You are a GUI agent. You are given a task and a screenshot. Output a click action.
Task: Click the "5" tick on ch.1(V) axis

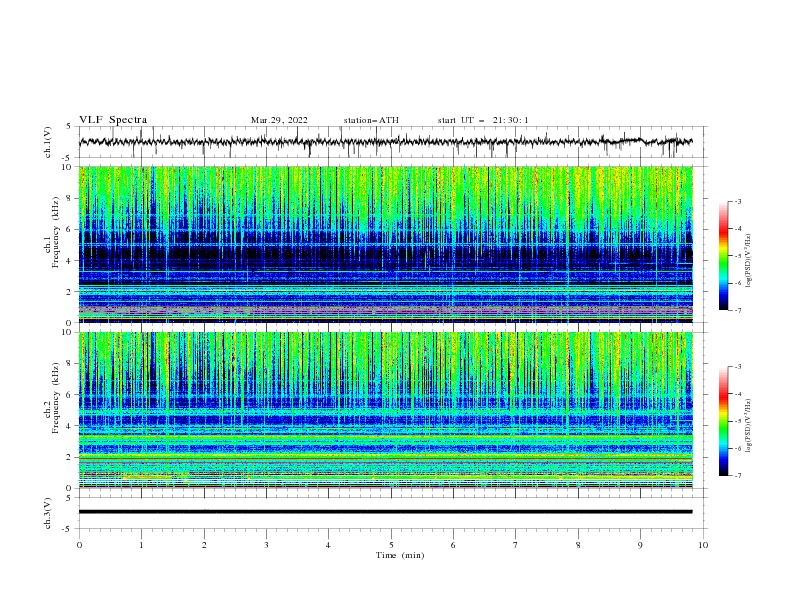pos(68,127)
